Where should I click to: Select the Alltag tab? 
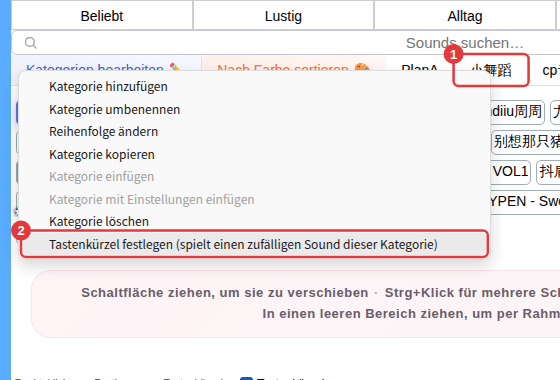point(465,16)
